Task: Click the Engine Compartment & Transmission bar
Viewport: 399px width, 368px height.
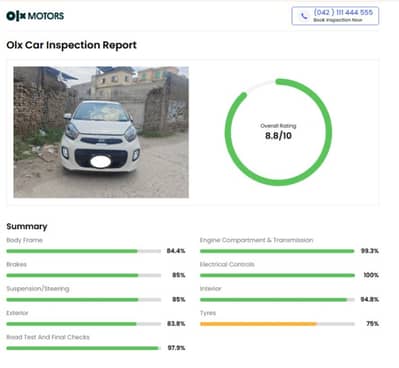Action: (277, 251)
